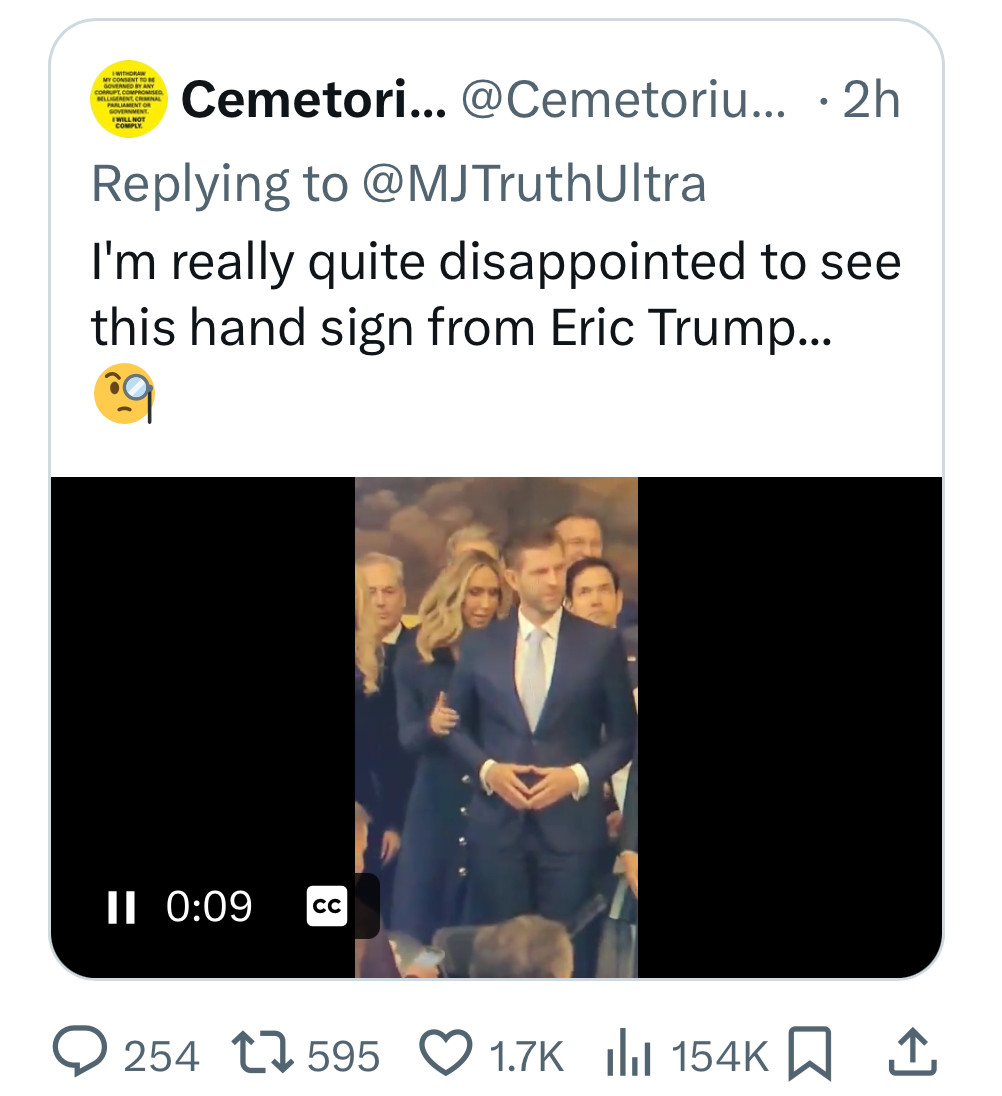Open the @MJTruthUltra profile link

[532, 183]
